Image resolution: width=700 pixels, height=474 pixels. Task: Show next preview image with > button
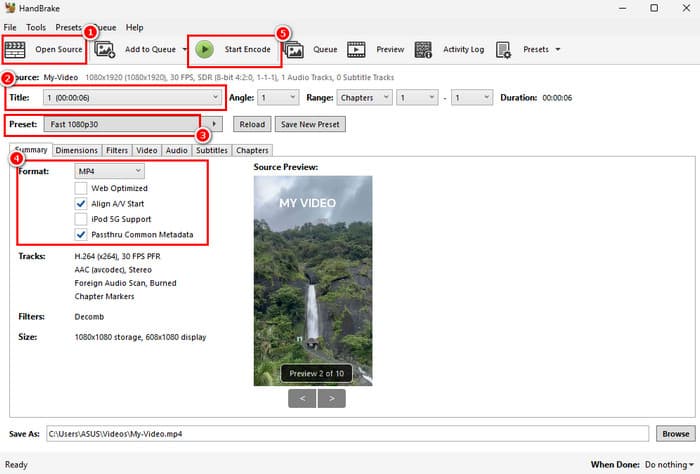(332, 398)
